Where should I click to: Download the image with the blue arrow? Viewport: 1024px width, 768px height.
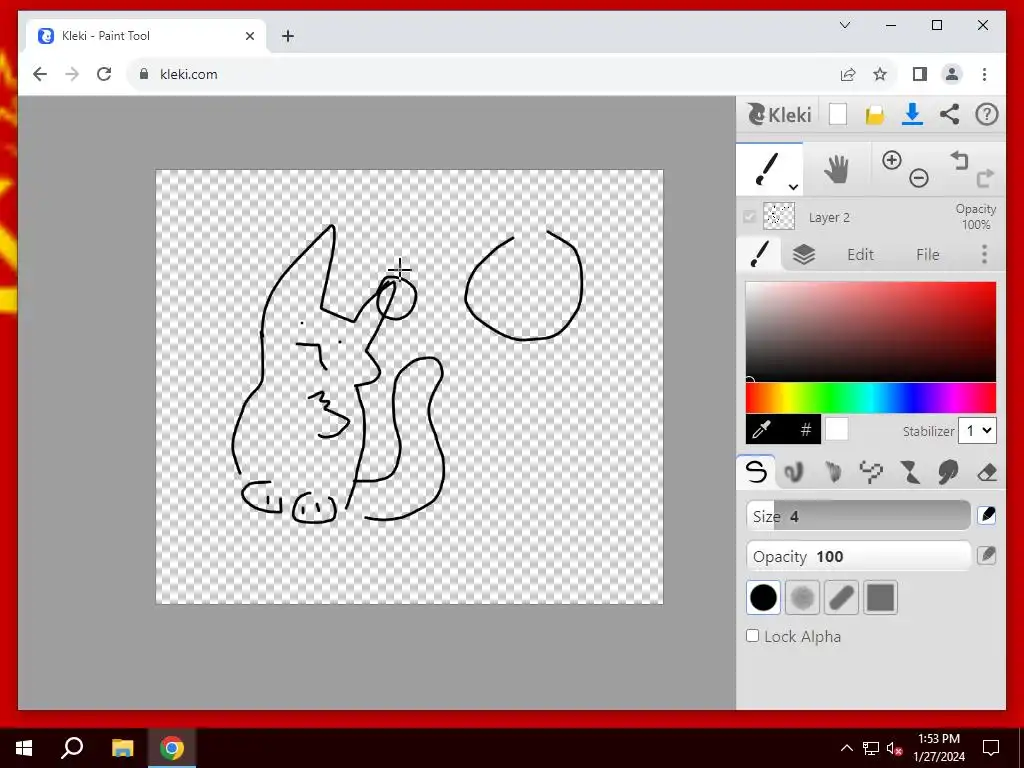[x=912, y=115]
